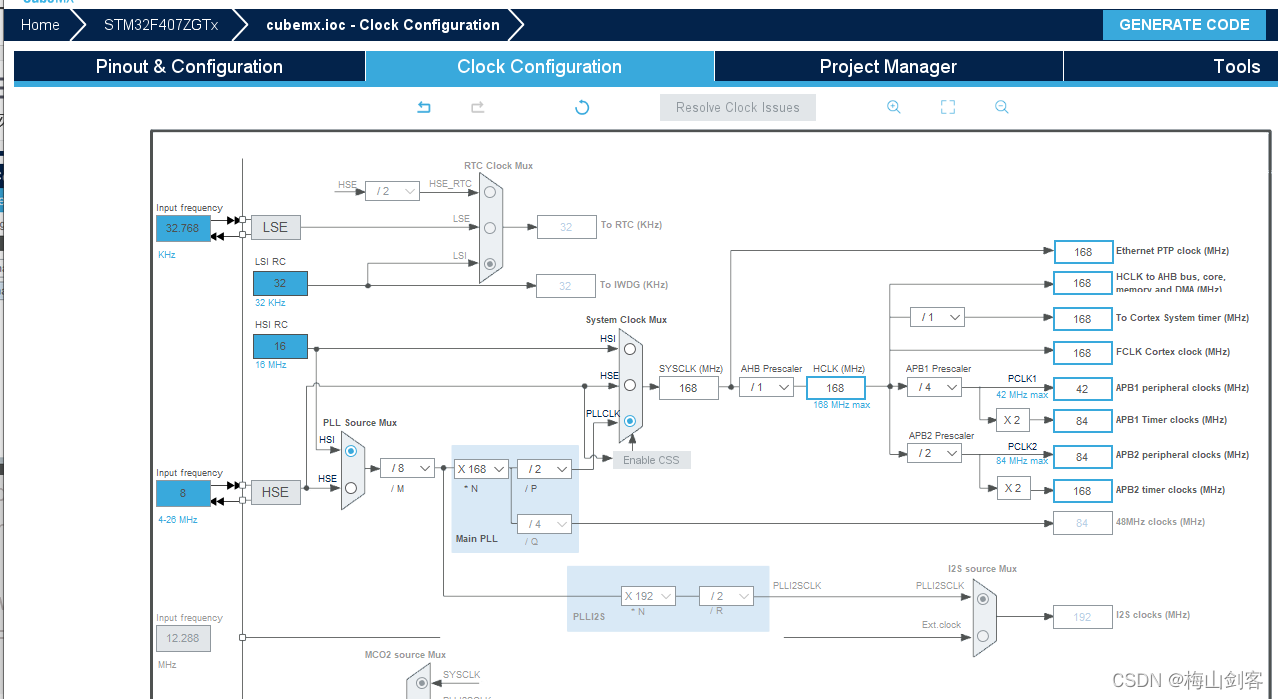Viewport: 1278px width, 699px height.
Task: Select HSE_RTC in RTC Clock Mux
Action: pos(490,191)
